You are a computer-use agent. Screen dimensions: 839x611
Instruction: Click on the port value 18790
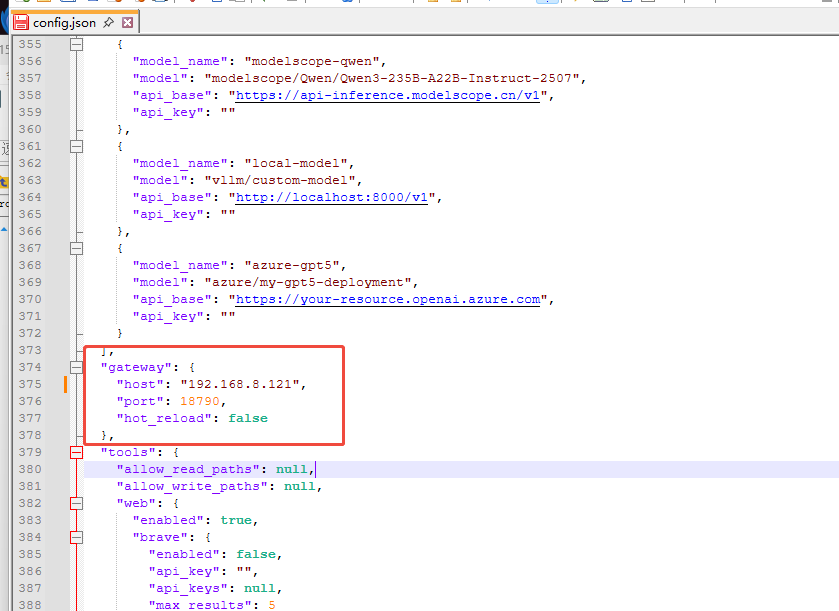point(201,401)
